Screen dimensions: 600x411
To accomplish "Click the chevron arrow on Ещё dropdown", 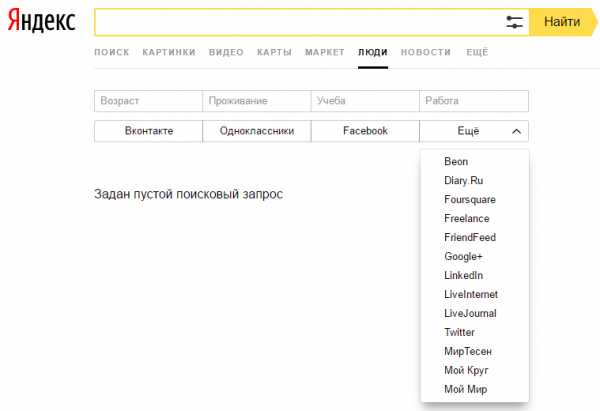I will 516,132.
